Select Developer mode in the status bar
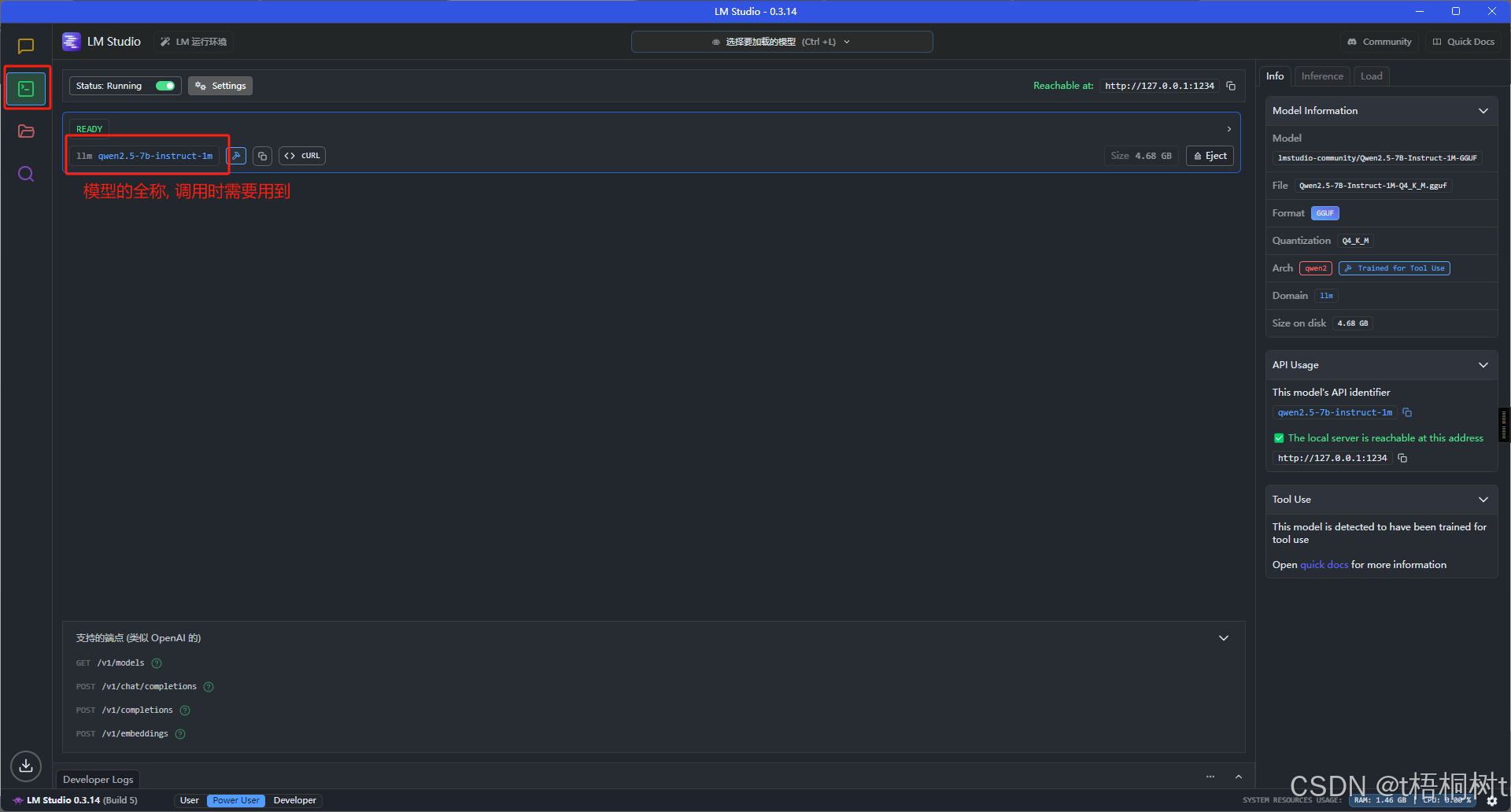 [295, 800]
